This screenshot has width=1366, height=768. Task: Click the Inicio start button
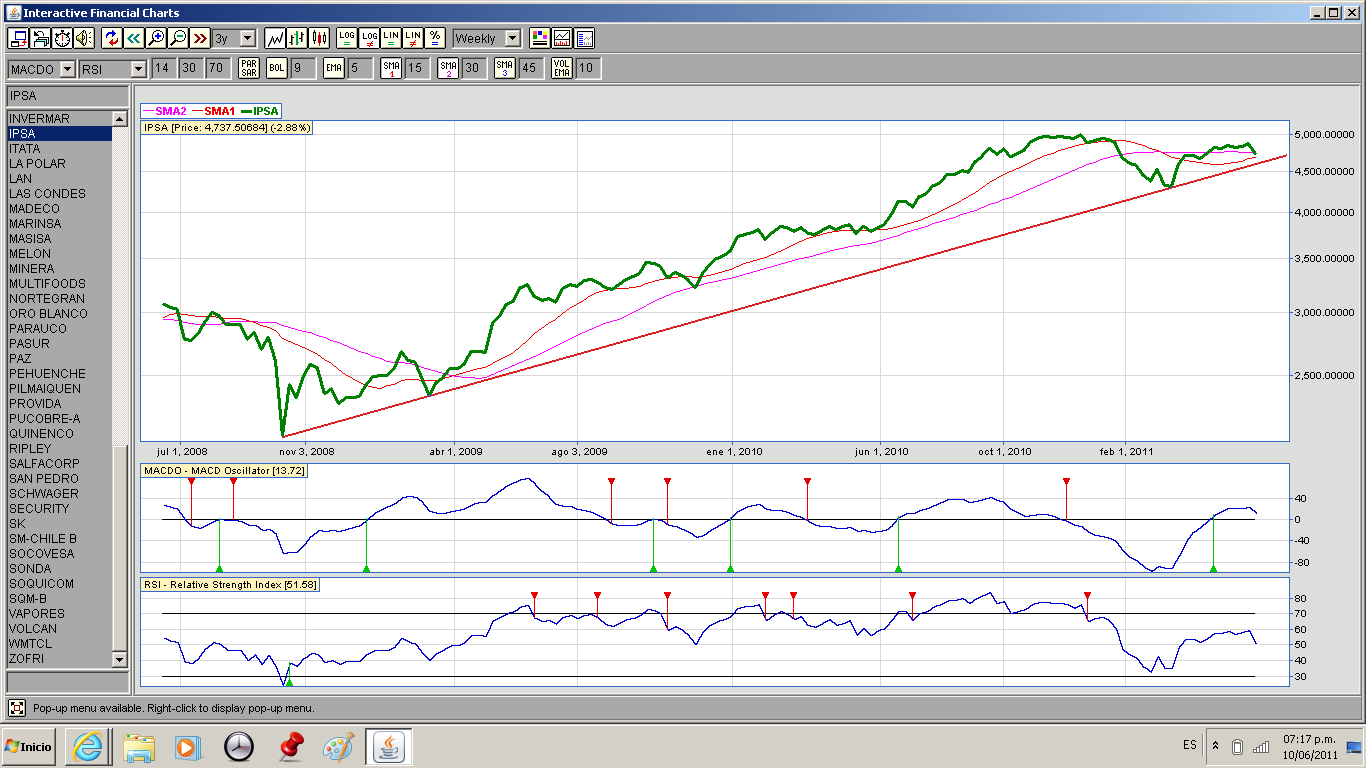pos(29,746)
